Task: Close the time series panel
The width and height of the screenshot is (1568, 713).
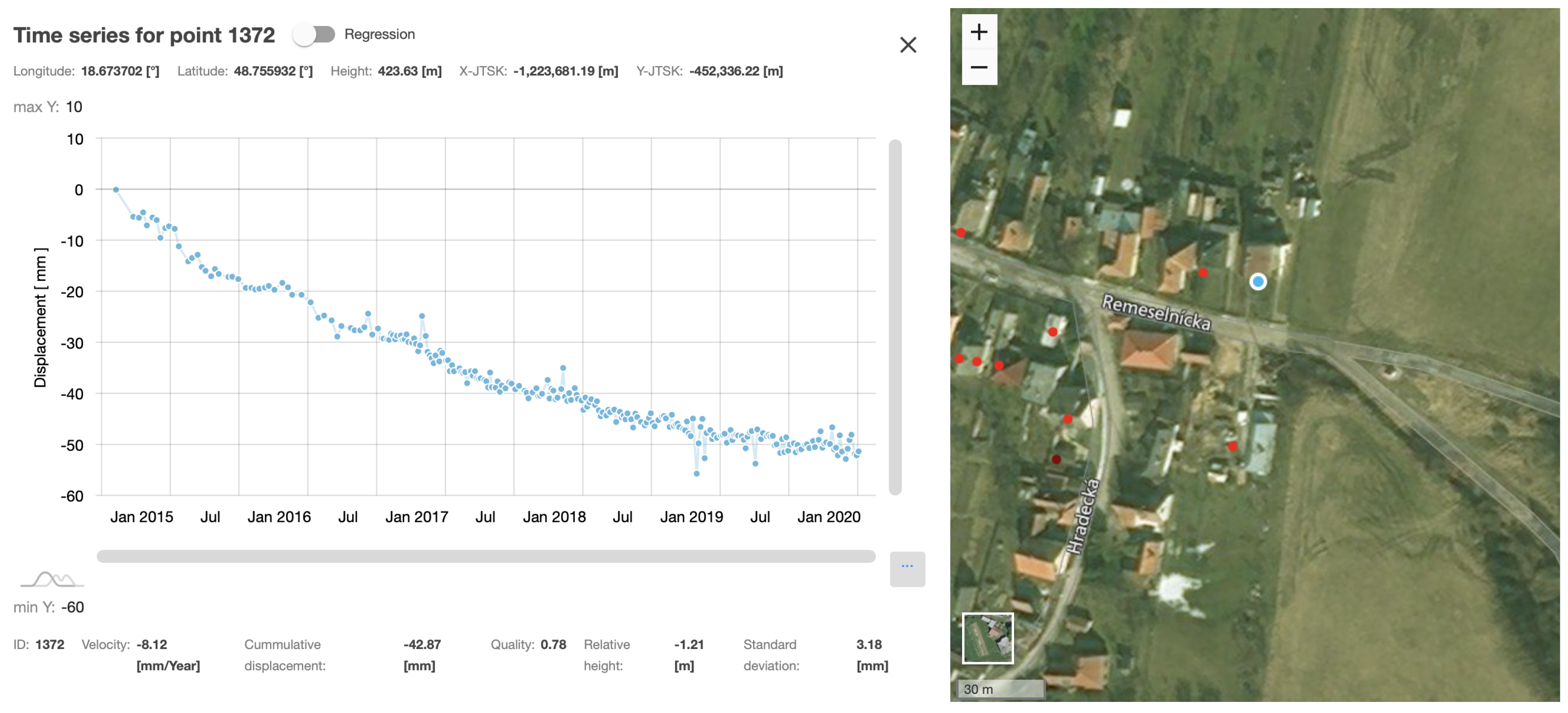Action: coord(907,45)
